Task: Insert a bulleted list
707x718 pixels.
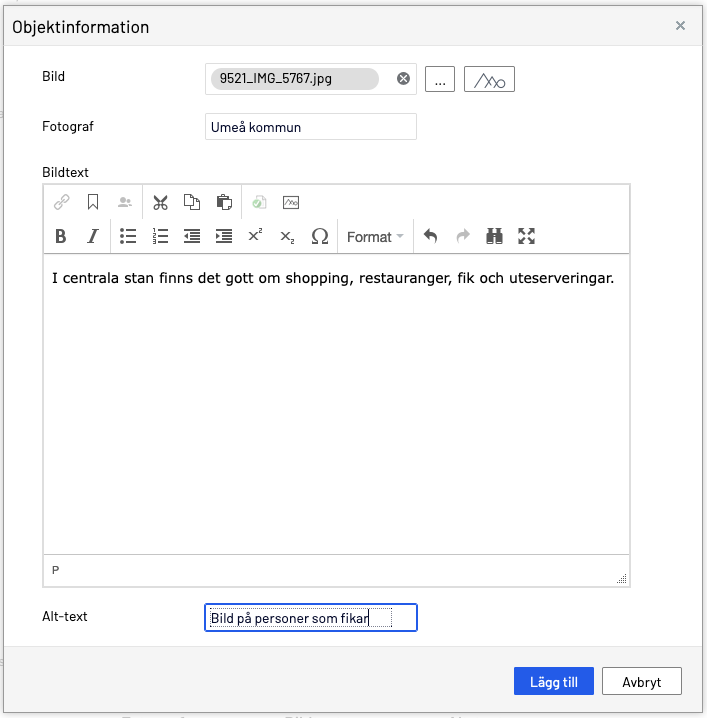Action: (128, 236)
